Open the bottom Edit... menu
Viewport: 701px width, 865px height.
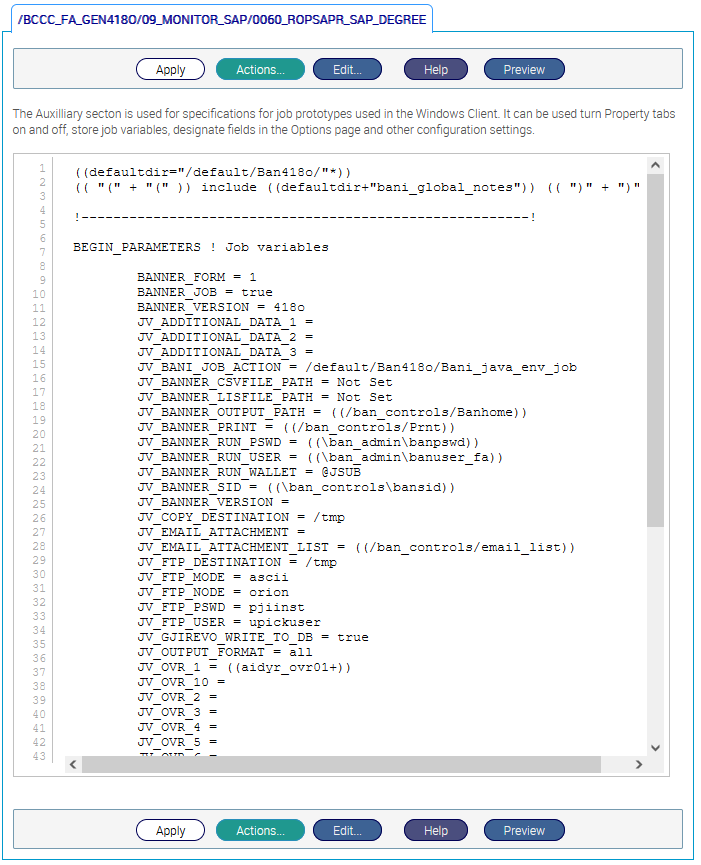pos(347,831)
